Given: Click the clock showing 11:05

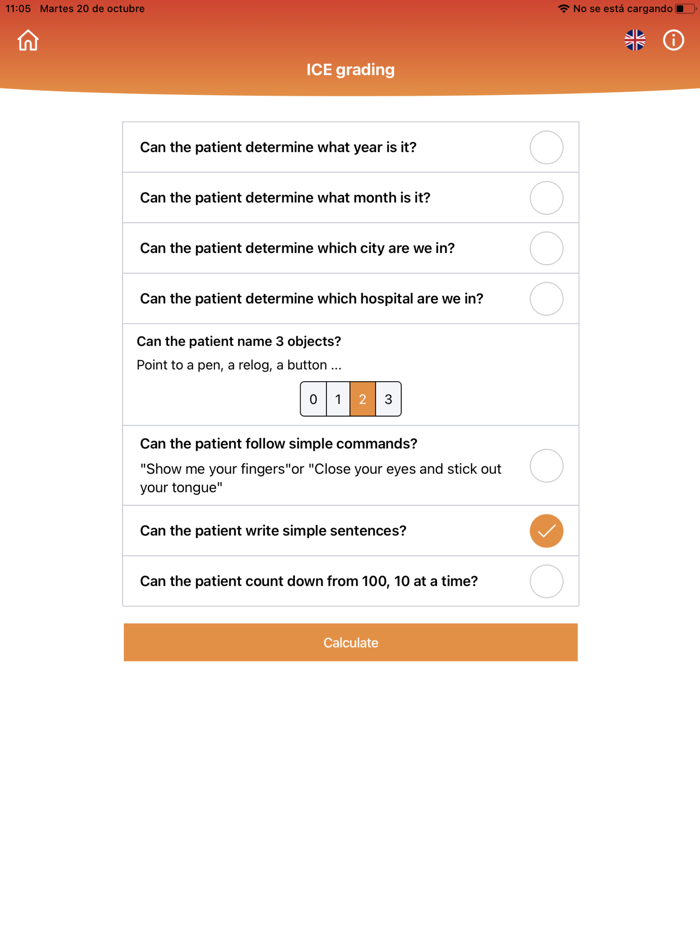Looking at the screenshot, I should (x=18, y=8).
